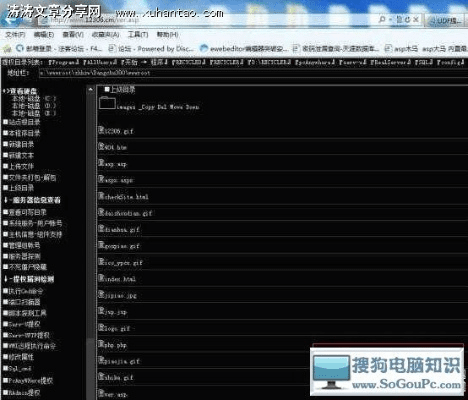Open 查看可写目录 in sidebar
Screen dimensions: 468x400
[25, 212]
